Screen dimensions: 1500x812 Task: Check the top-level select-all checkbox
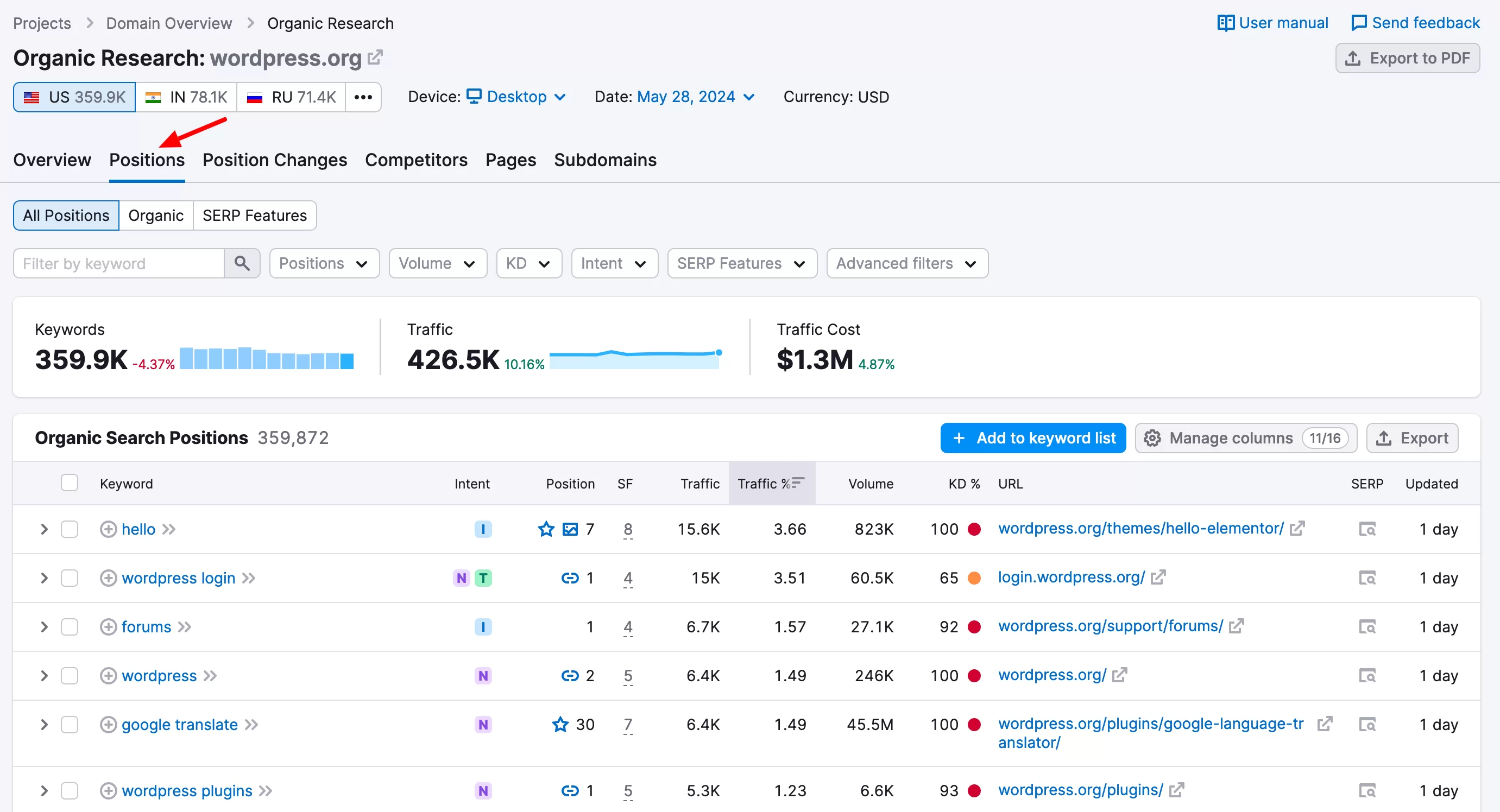tap(69, 483)
